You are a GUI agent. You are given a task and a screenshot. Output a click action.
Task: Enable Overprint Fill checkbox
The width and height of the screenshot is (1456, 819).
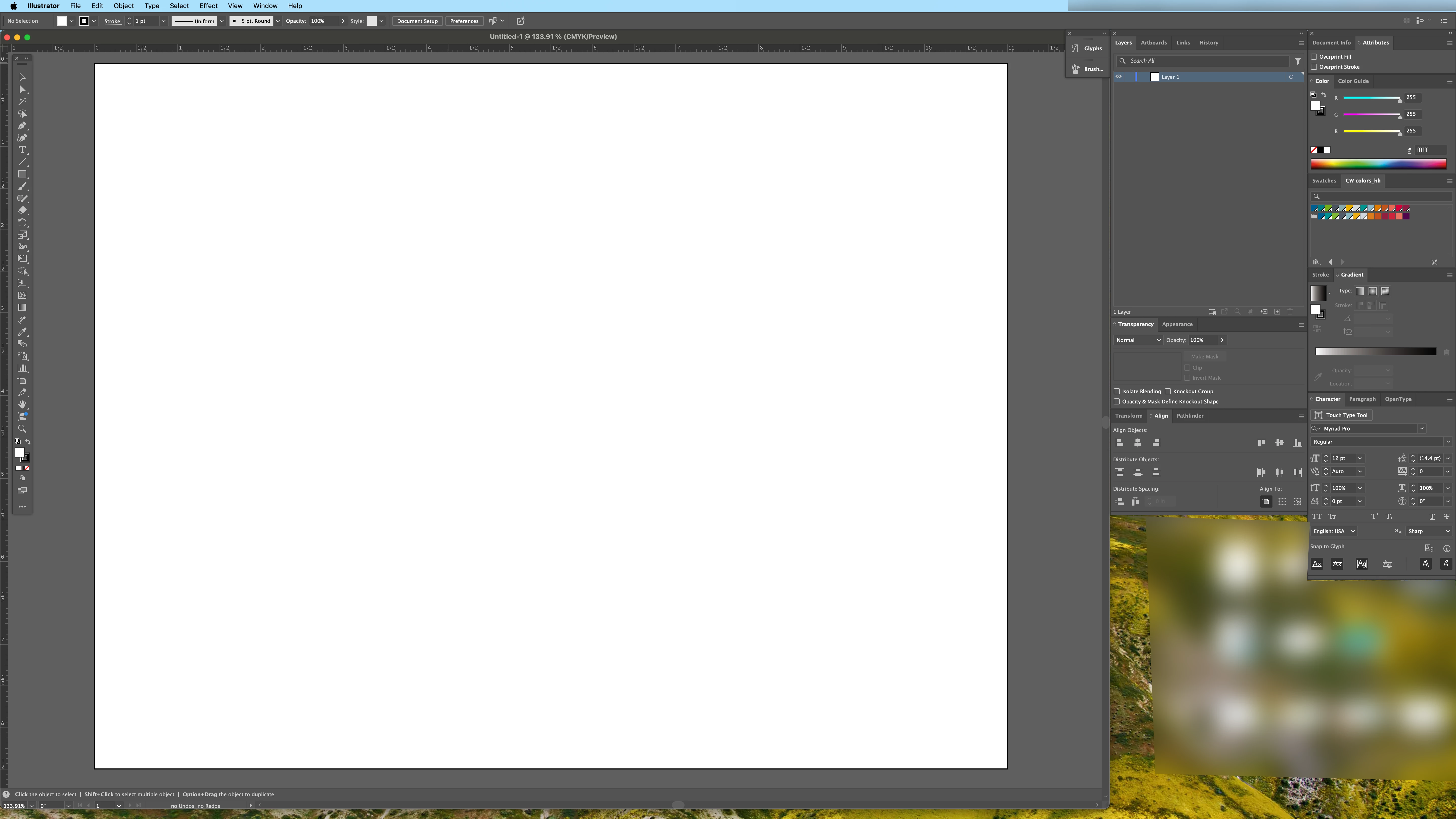point(1314,57)
